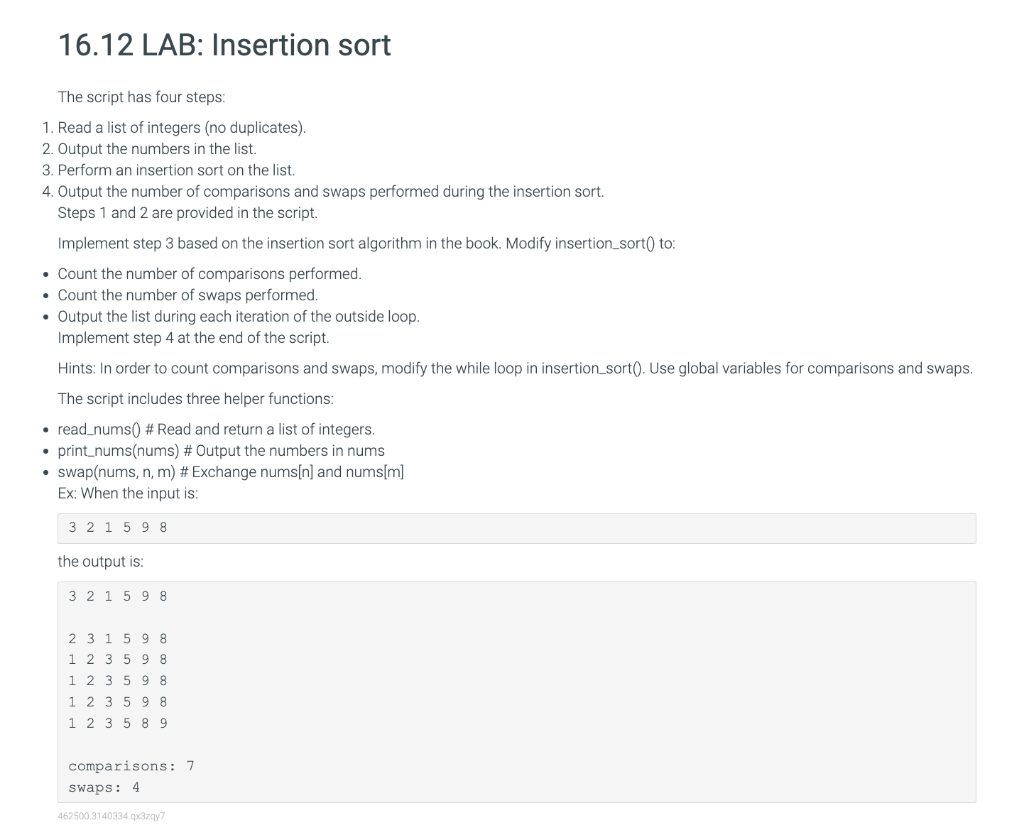
Task: Click the 'swaps: 4' output line
Action: 104,787
